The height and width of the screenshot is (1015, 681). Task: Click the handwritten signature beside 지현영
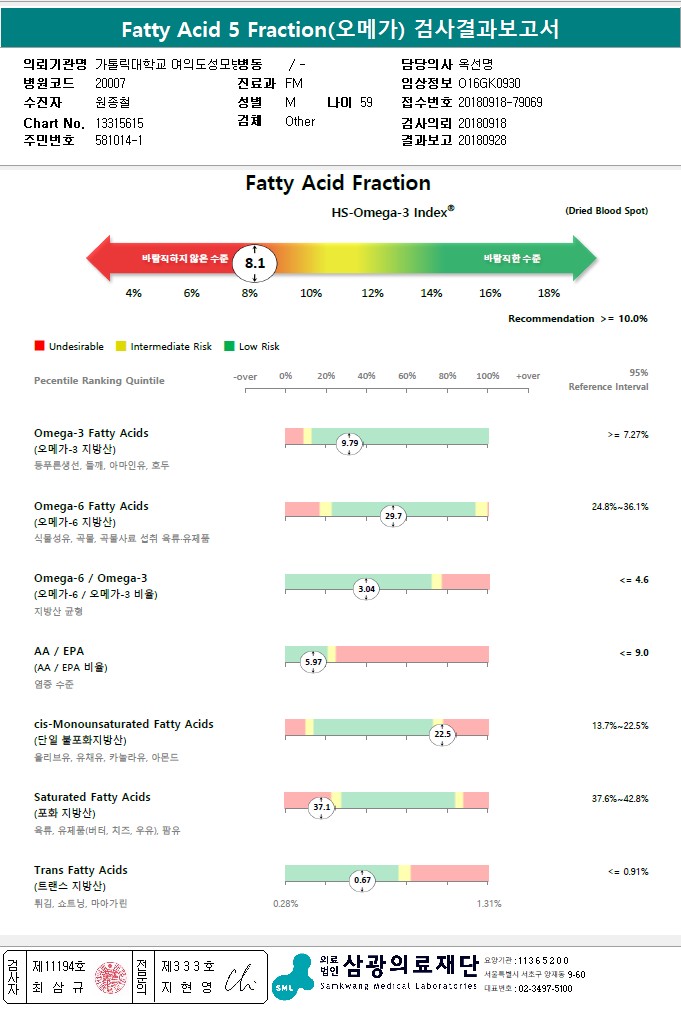tap(240, 977)
